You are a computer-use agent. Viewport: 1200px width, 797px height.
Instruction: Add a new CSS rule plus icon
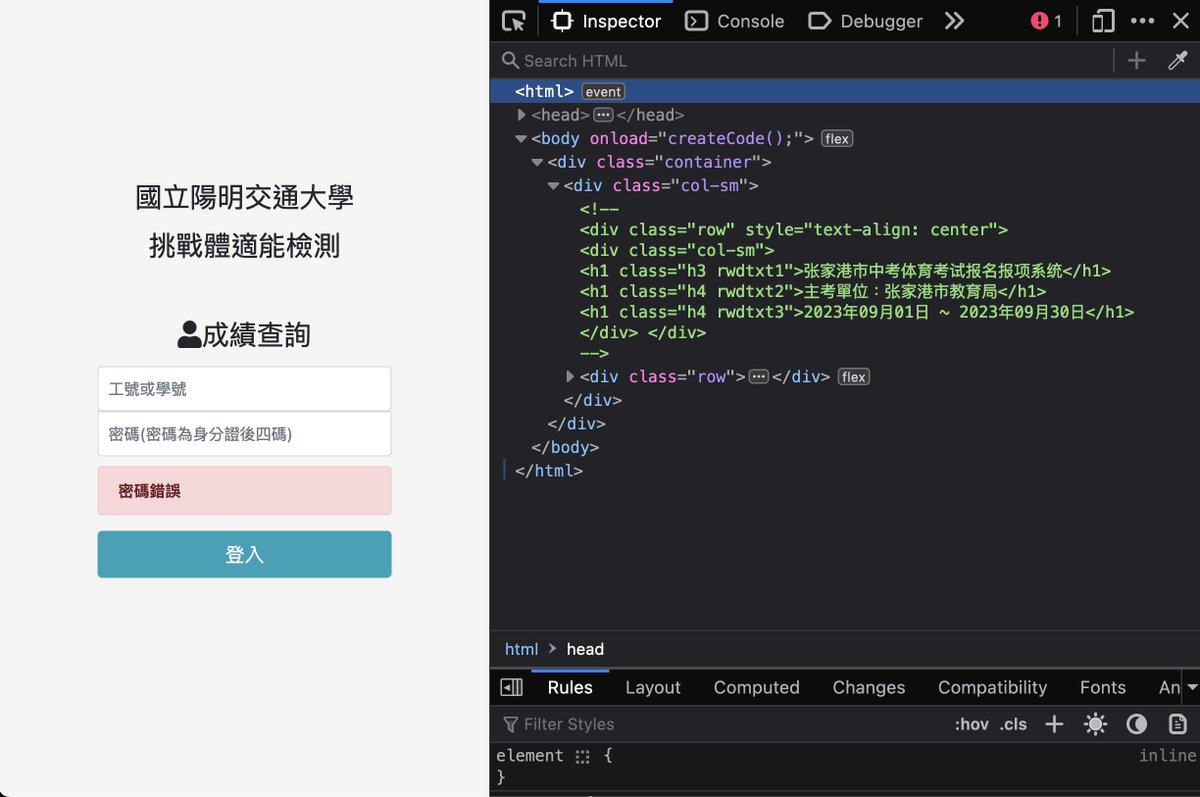click(x=1054, y=724)
